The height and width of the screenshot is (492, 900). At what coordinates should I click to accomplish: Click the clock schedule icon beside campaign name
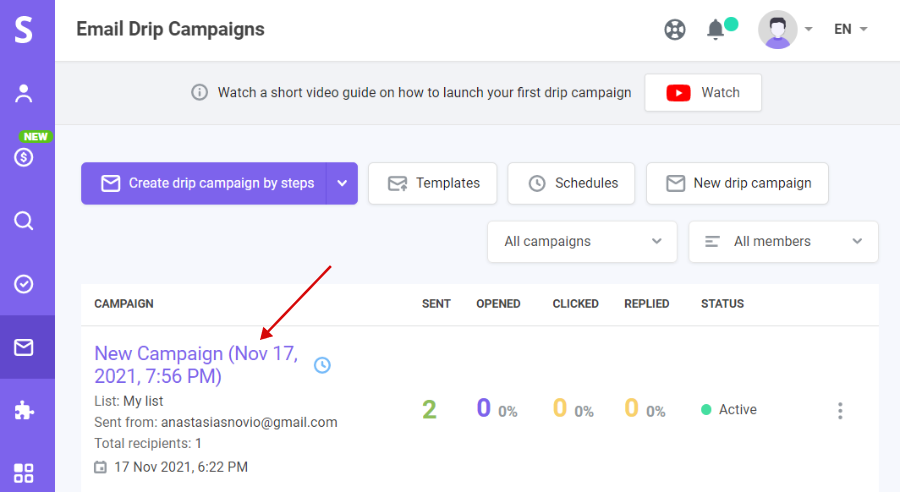pyautogui.click(x=322, y=365)
